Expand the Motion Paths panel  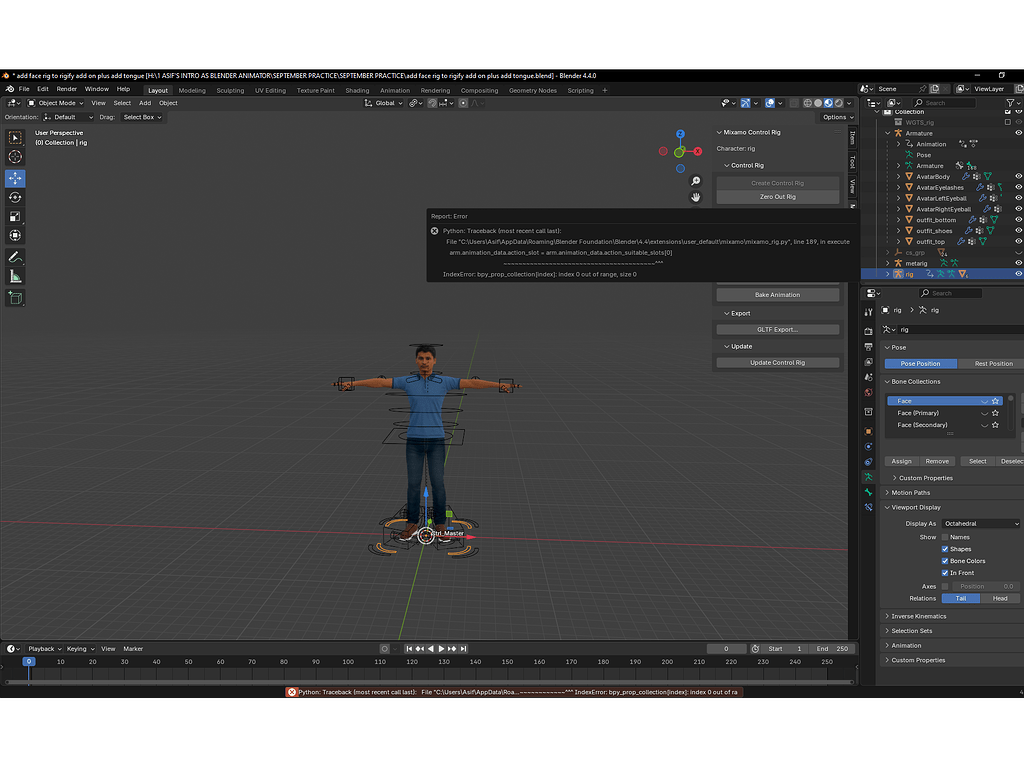(910, 493)
